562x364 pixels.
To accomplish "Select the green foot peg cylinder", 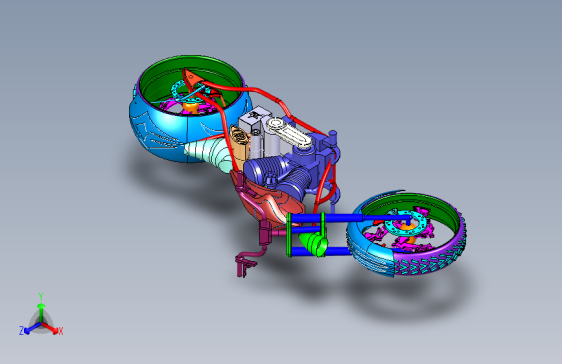I will click(315, 244).
